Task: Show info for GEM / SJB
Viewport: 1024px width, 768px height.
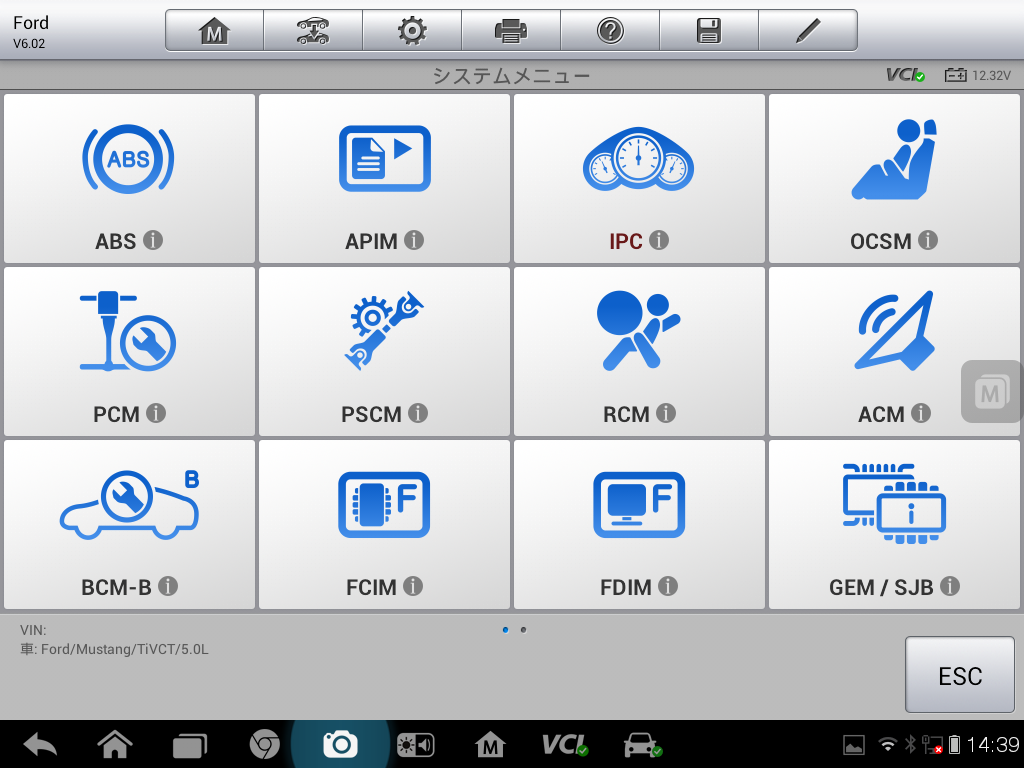Action: point(950,586)
